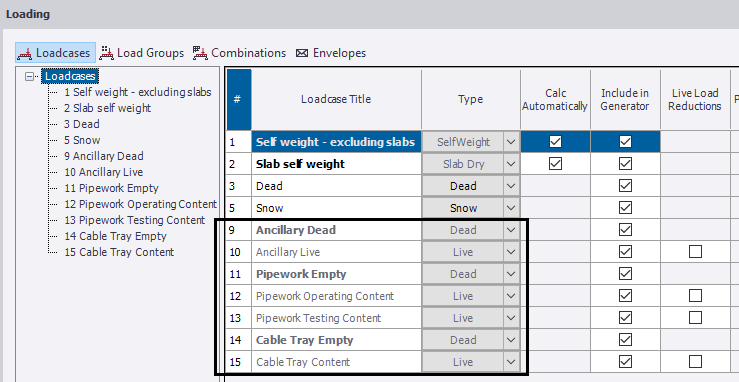
Task: Toggle Include in Generator for row 3 Dead
Action: pos(625,186)
